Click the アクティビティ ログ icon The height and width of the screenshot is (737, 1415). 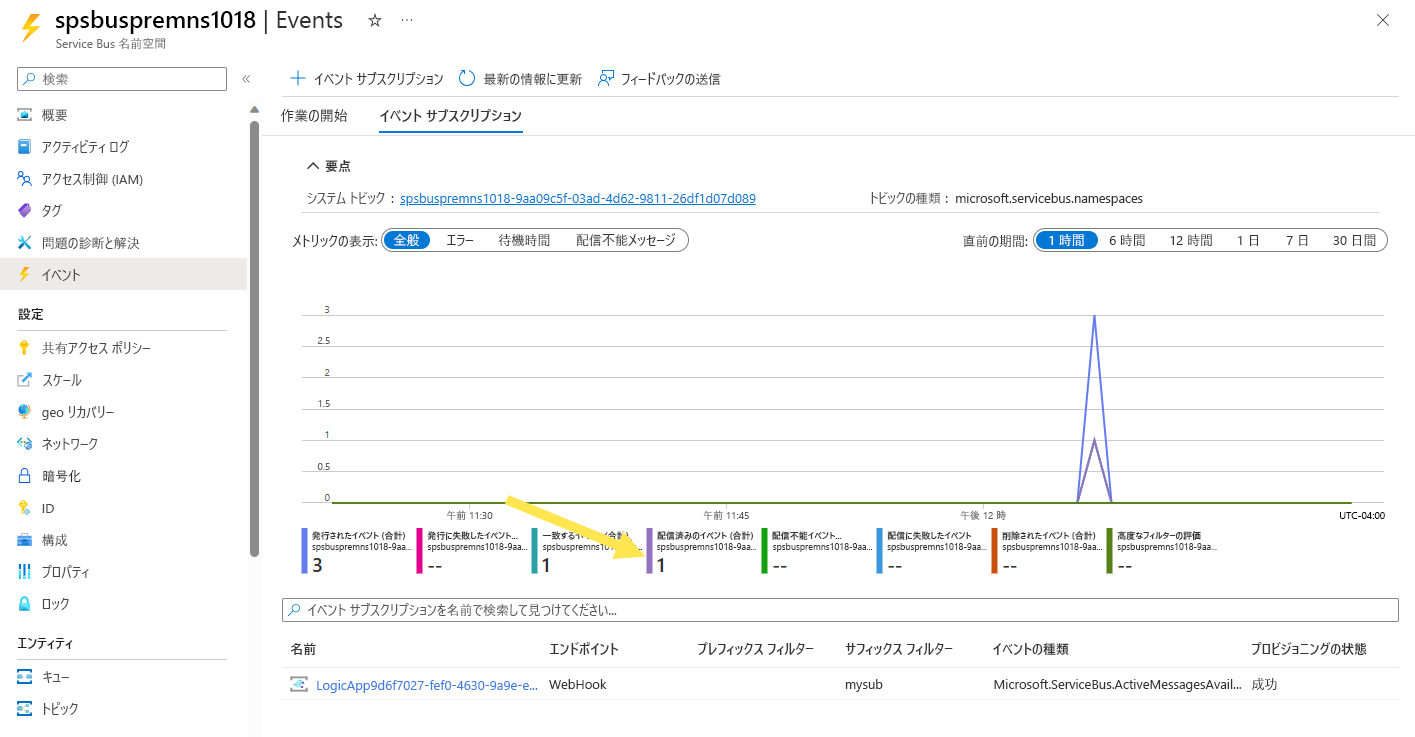click(25, 147)
